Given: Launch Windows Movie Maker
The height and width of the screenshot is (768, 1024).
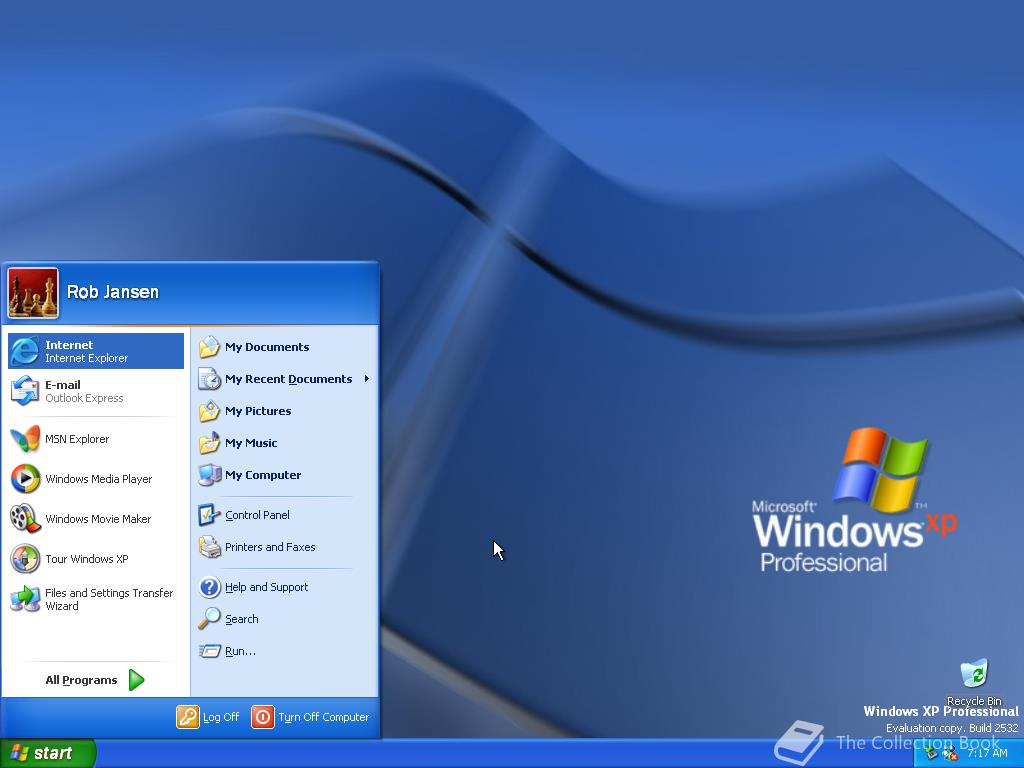Looking at the screenshot, I should click(x=96, y=519).
